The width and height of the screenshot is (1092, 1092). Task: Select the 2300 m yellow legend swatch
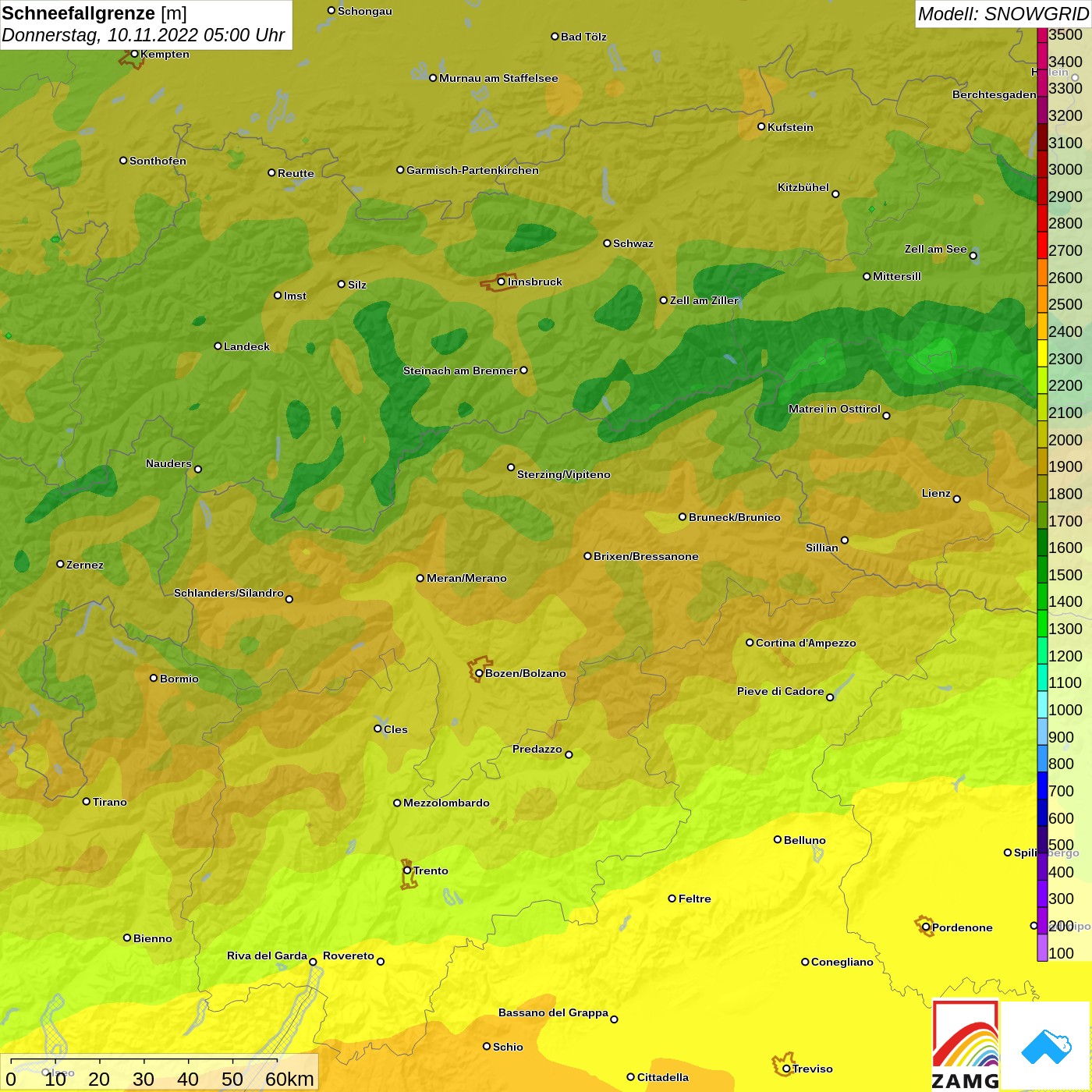[1042, 353]
